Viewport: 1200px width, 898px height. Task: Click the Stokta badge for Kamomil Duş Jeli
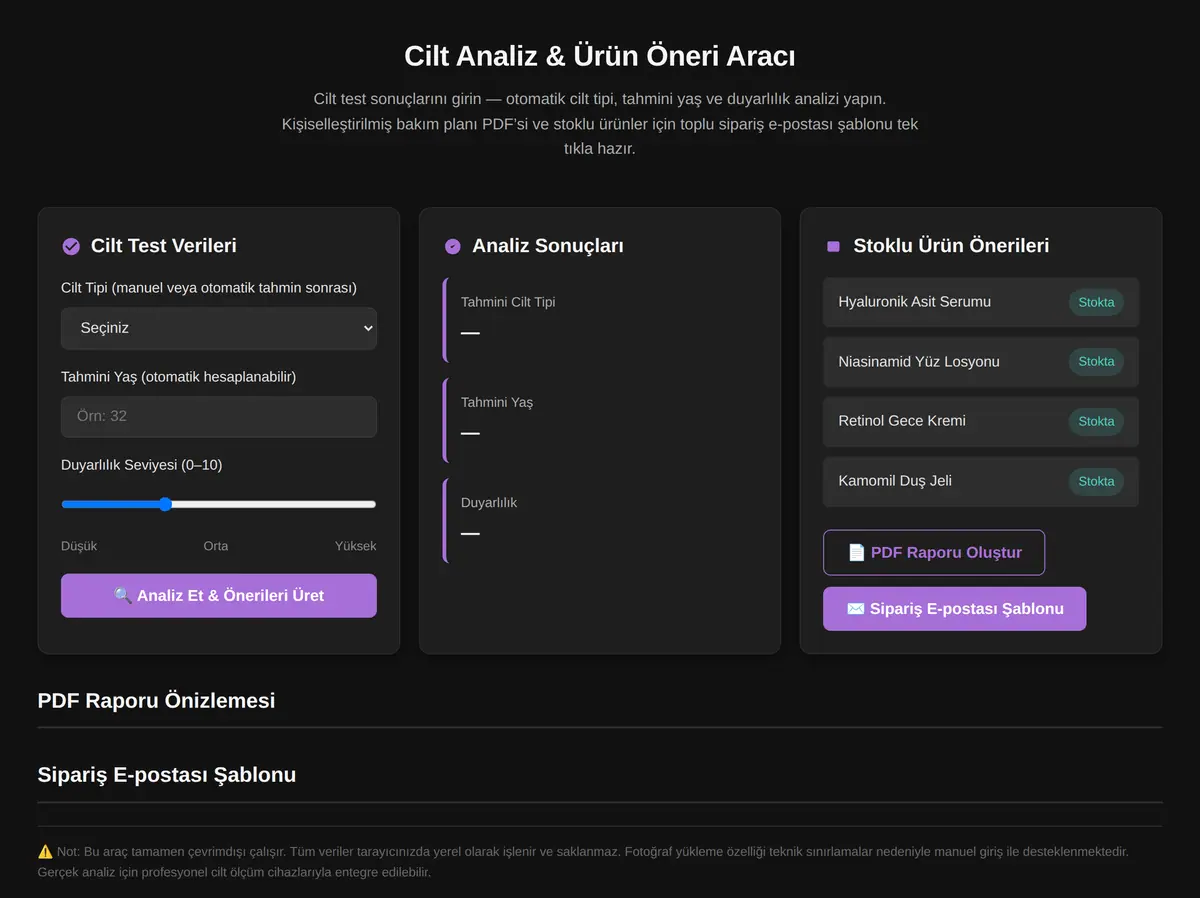tap(1096, 482)
